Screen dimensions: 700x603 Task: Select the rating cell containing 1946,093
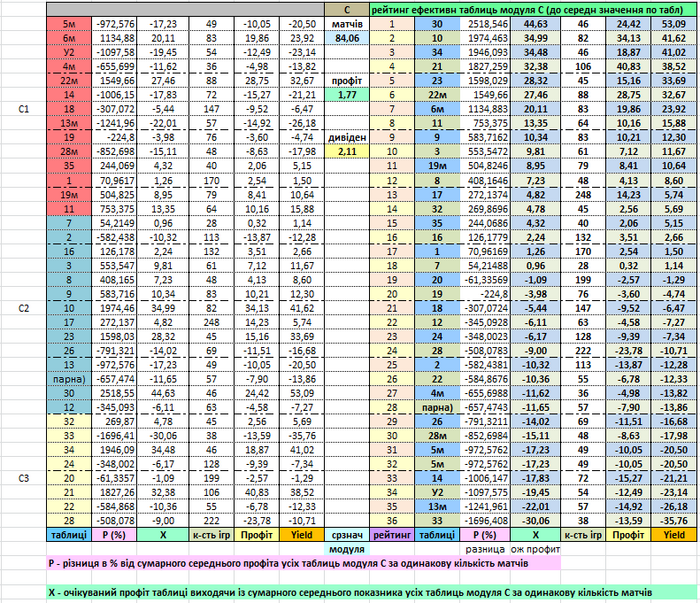click(485, 53)
